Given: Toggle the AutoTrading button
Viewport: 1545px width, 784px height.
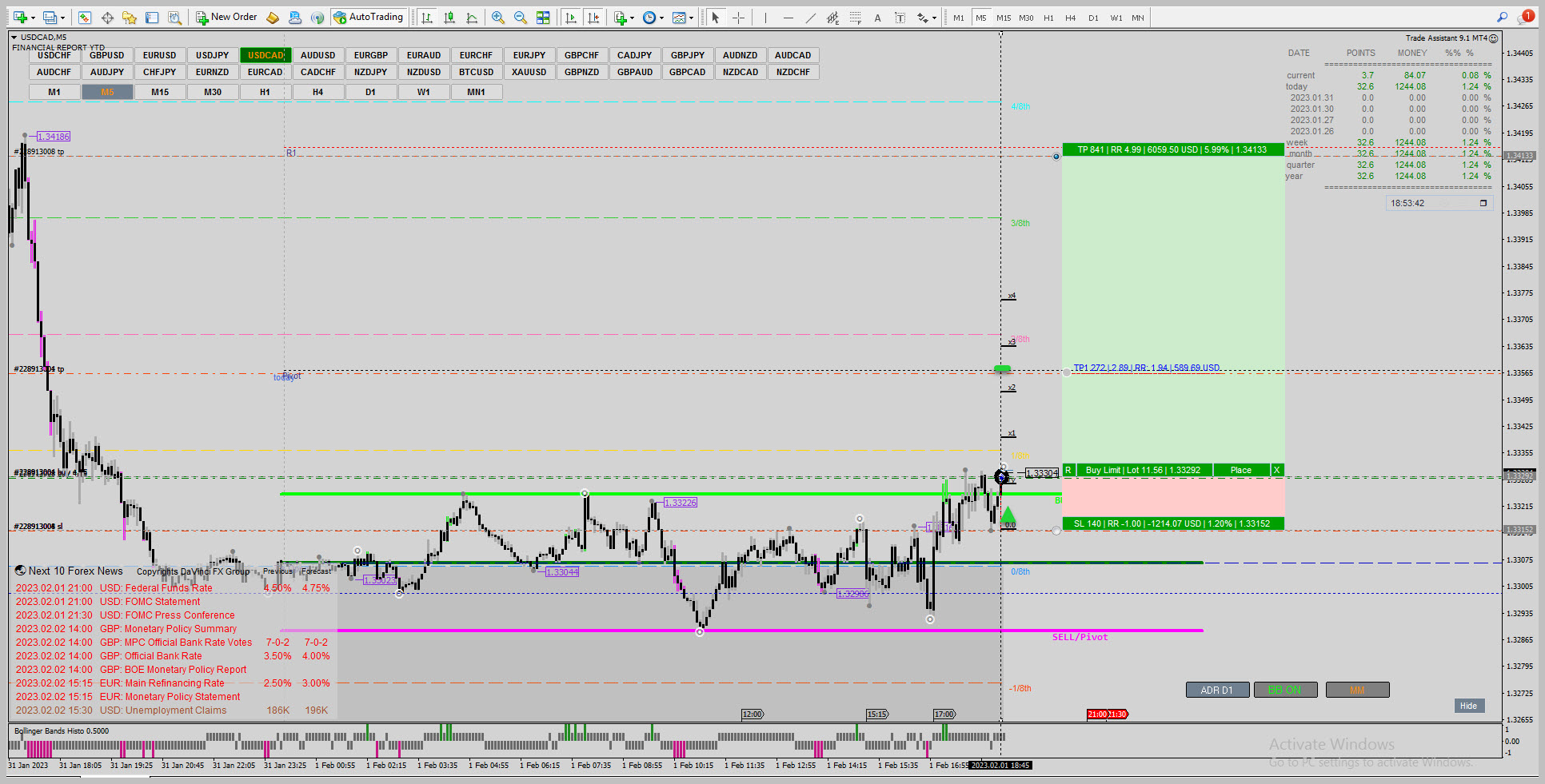Looking at the screenshot, I should click(369, 17).
